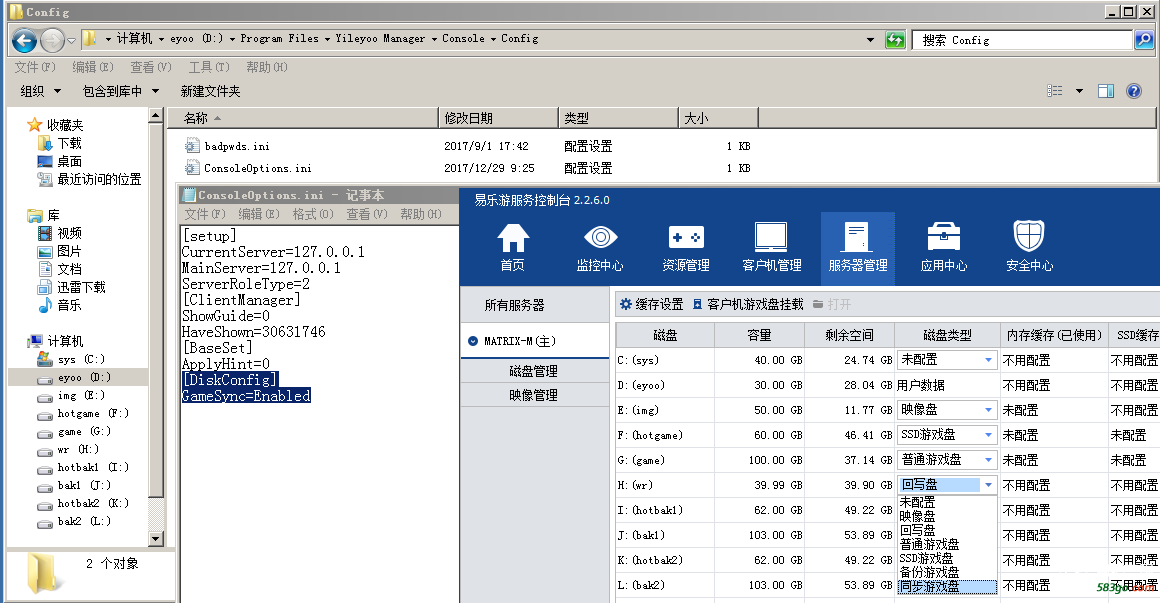Click the 搜索 Config search field
1160x603 pixels.
click(x=1020, y=40)
